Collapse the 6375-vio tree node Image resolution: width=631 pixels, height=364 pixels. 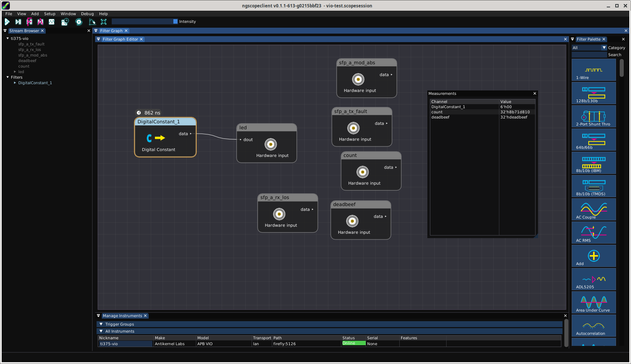(8, 38)
